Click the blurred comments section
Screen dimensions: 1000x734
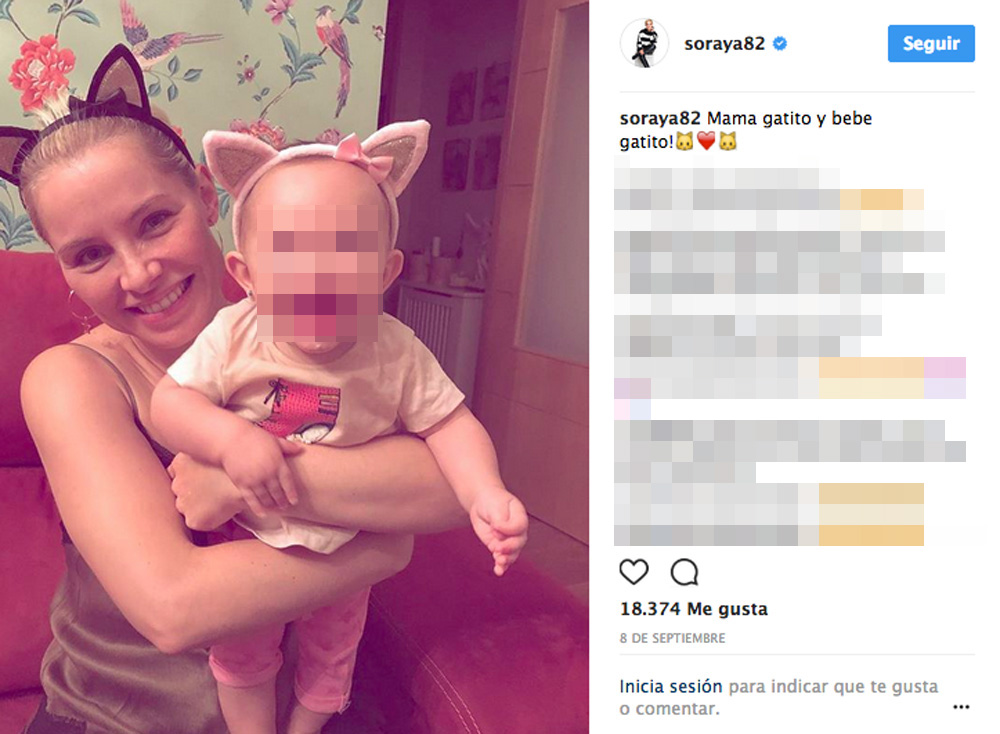pos(790,356)
